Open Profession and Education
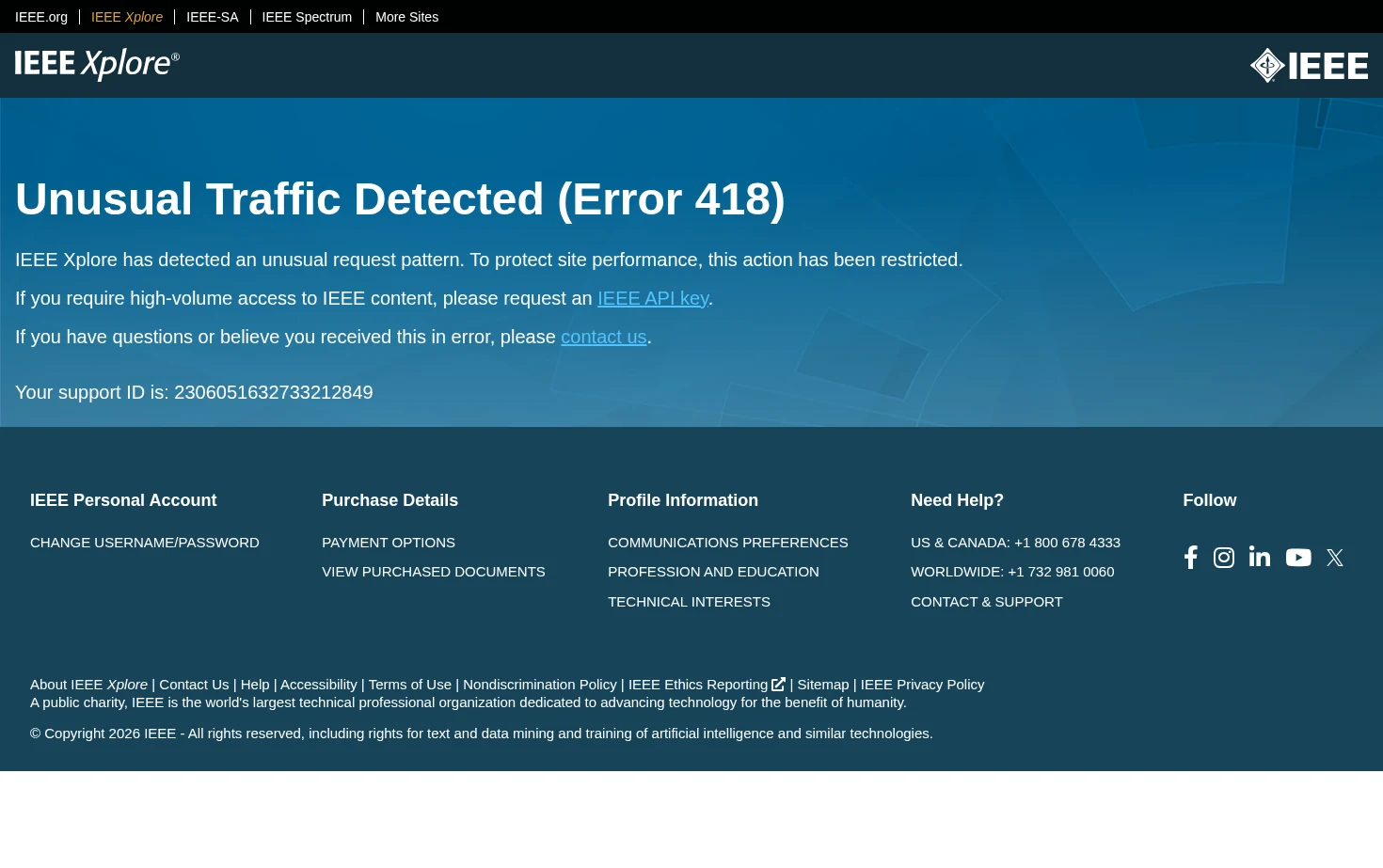1383x868 pixels. pyautogui.click(x=713, y=572)
